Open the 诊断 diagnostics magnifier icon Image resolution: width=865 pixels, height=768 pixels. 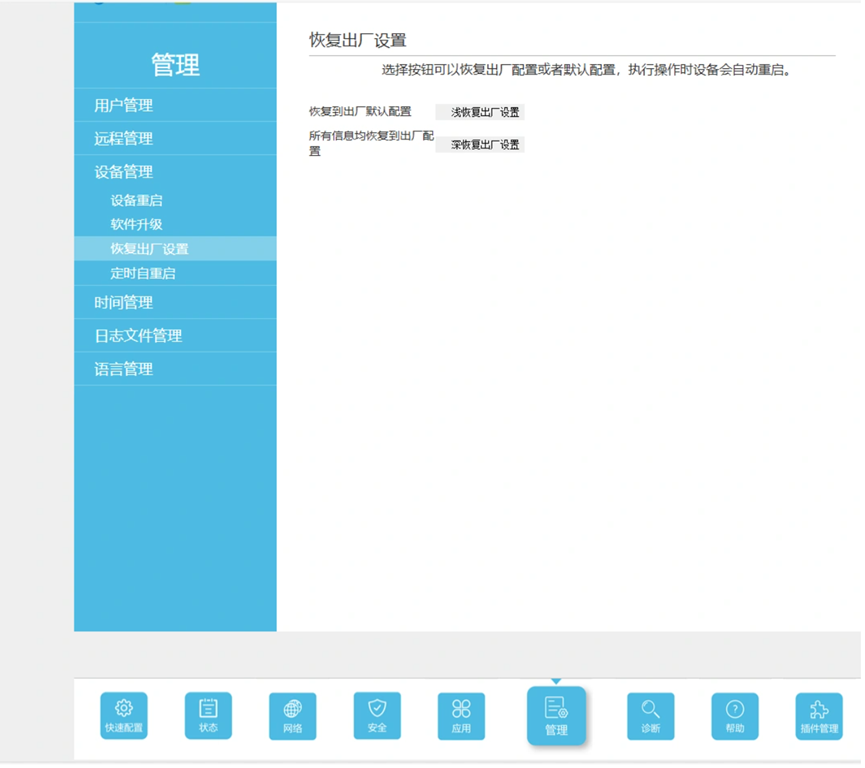[650, 715]
